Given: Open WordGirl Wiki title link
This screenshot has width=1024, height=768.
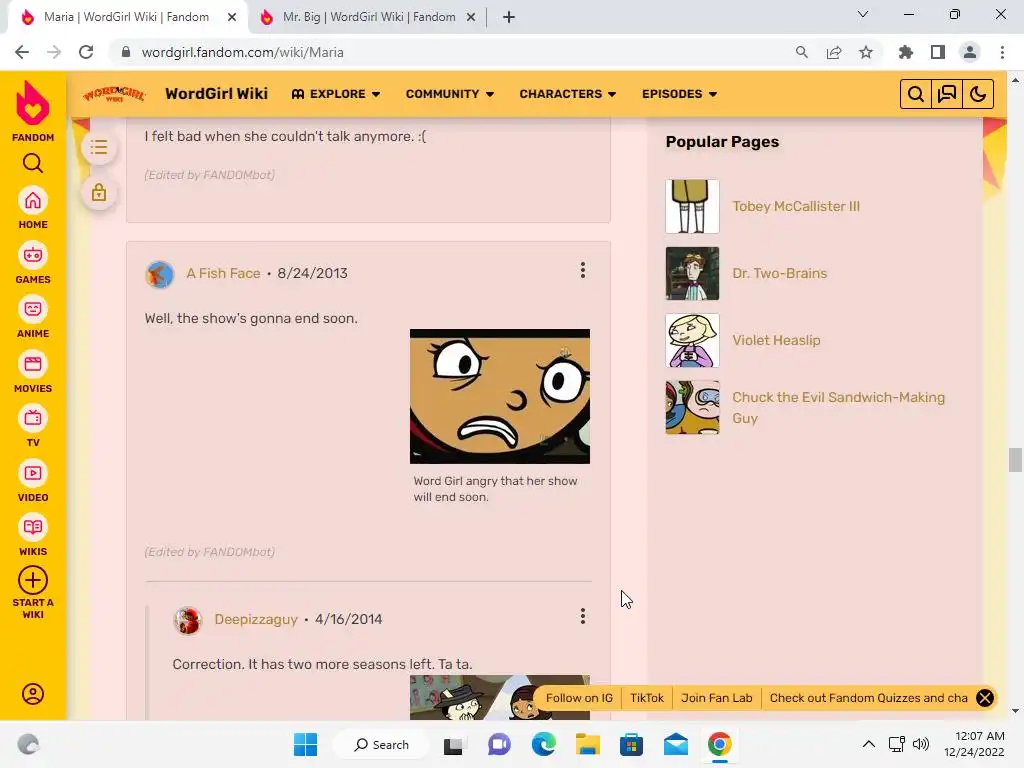Looking at the screenshot, I should (216, 93).
